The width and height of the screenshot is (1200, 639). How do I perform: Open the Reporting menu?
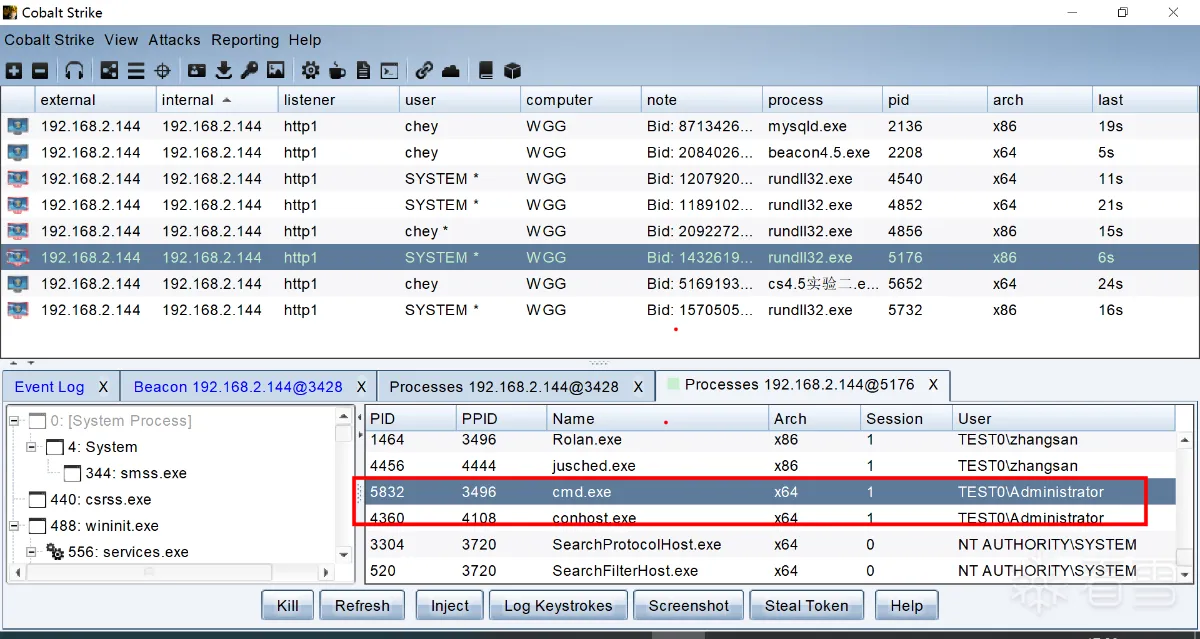pyautogui.click(x=245, y=40)
